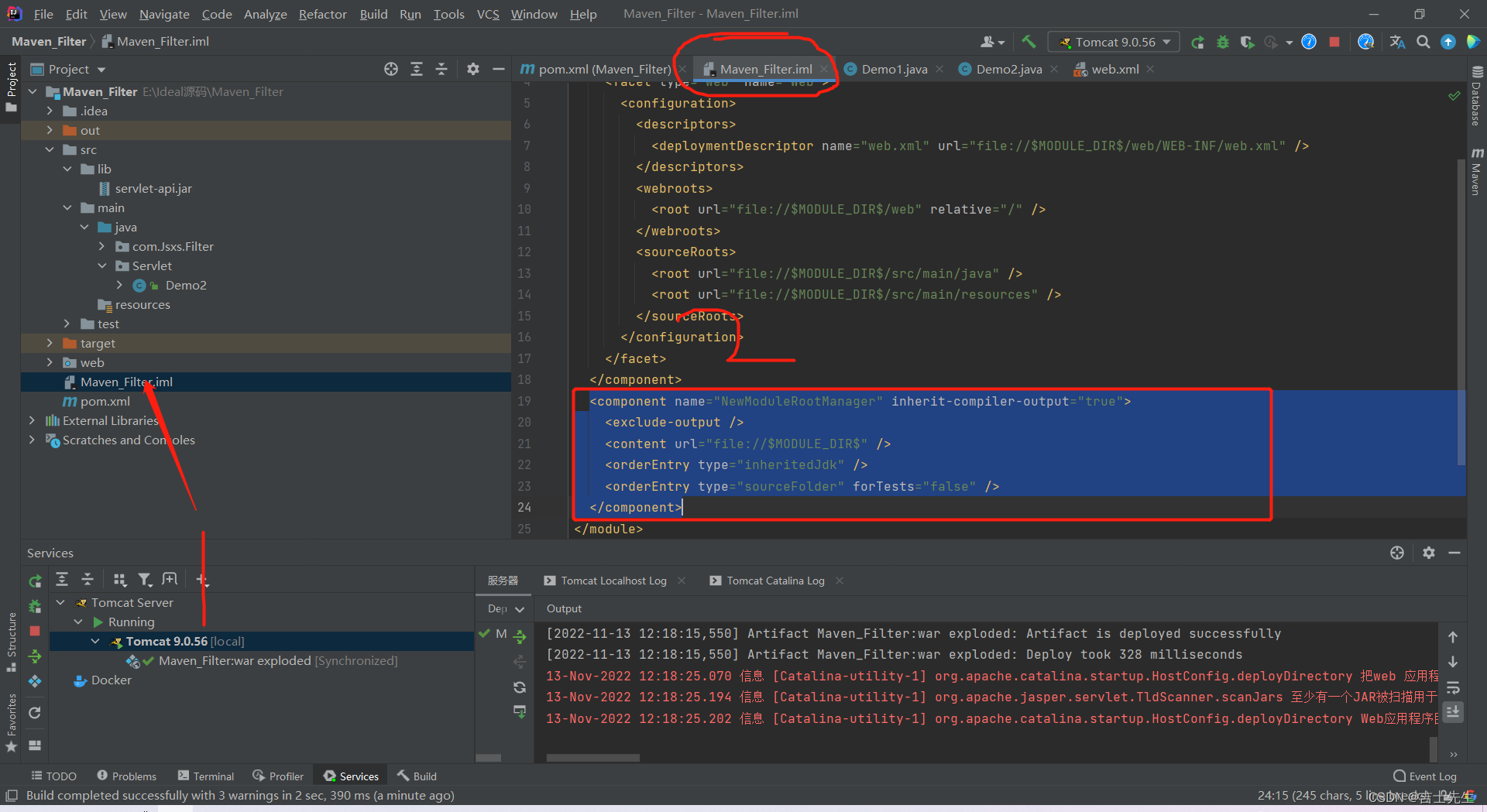
Task: Open Project panel settings gear icon
Action: (x=472, y=69)
